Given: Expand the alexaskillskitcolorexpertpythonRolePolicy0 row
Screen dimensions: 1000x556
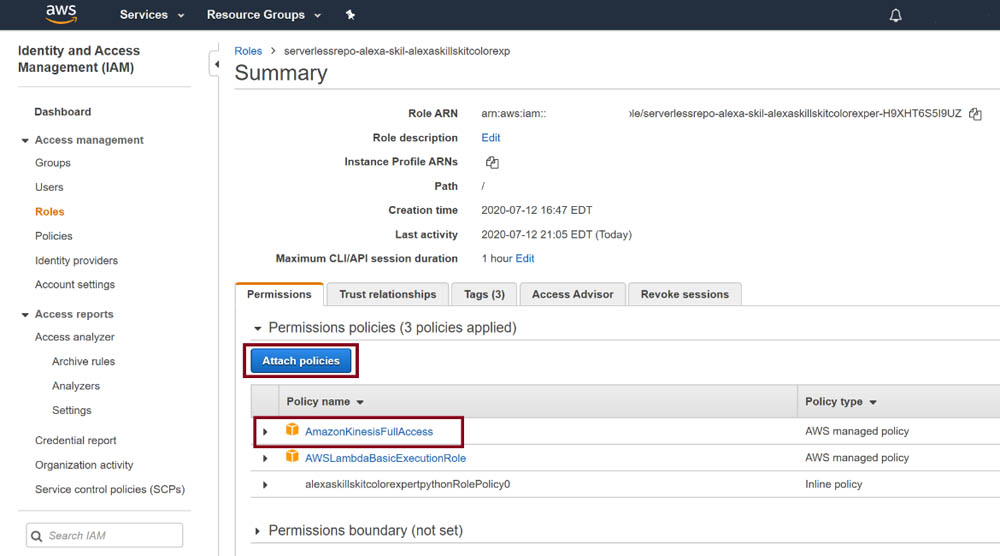Looking at the screenshot, I should coord(265,485).
